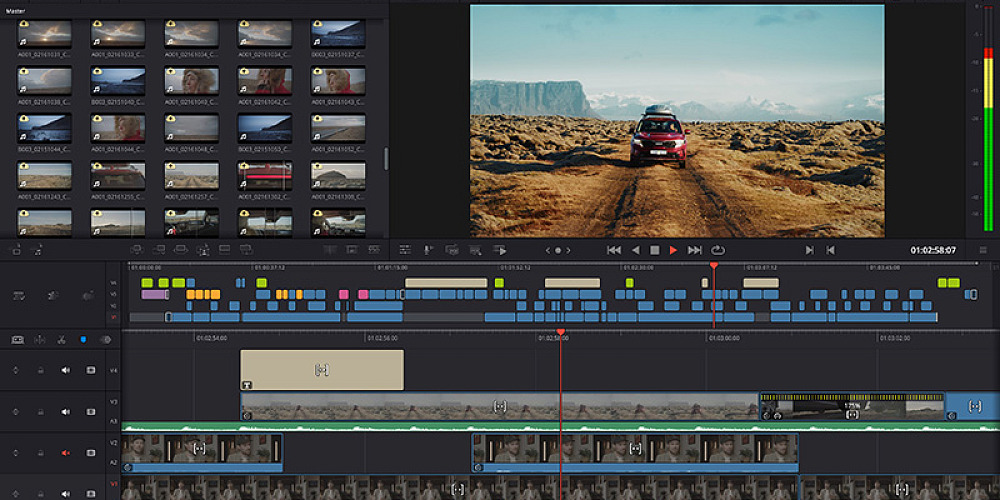Mute the V4 track speaker icon

point(66,370)
